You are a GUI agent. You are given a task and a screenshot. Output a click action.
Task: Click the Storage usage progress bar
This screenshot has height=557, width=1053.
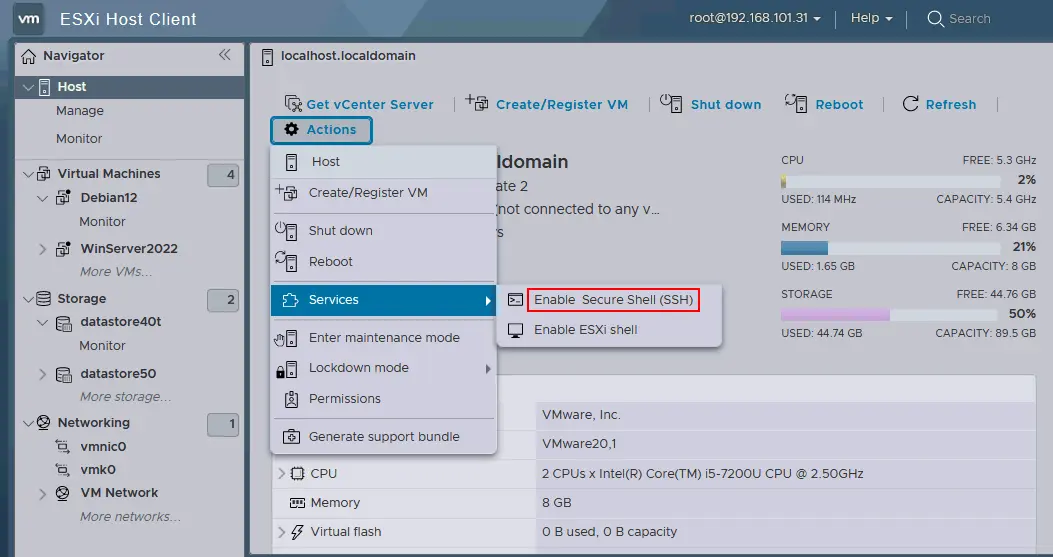point(890,314)
